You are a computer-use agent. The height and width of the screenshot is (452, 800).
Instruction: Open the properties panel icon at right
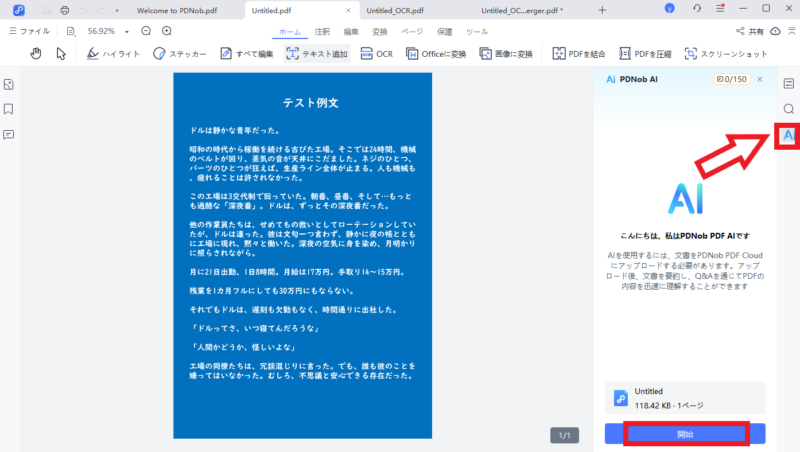pyautogui.click(x=788, y=84)
